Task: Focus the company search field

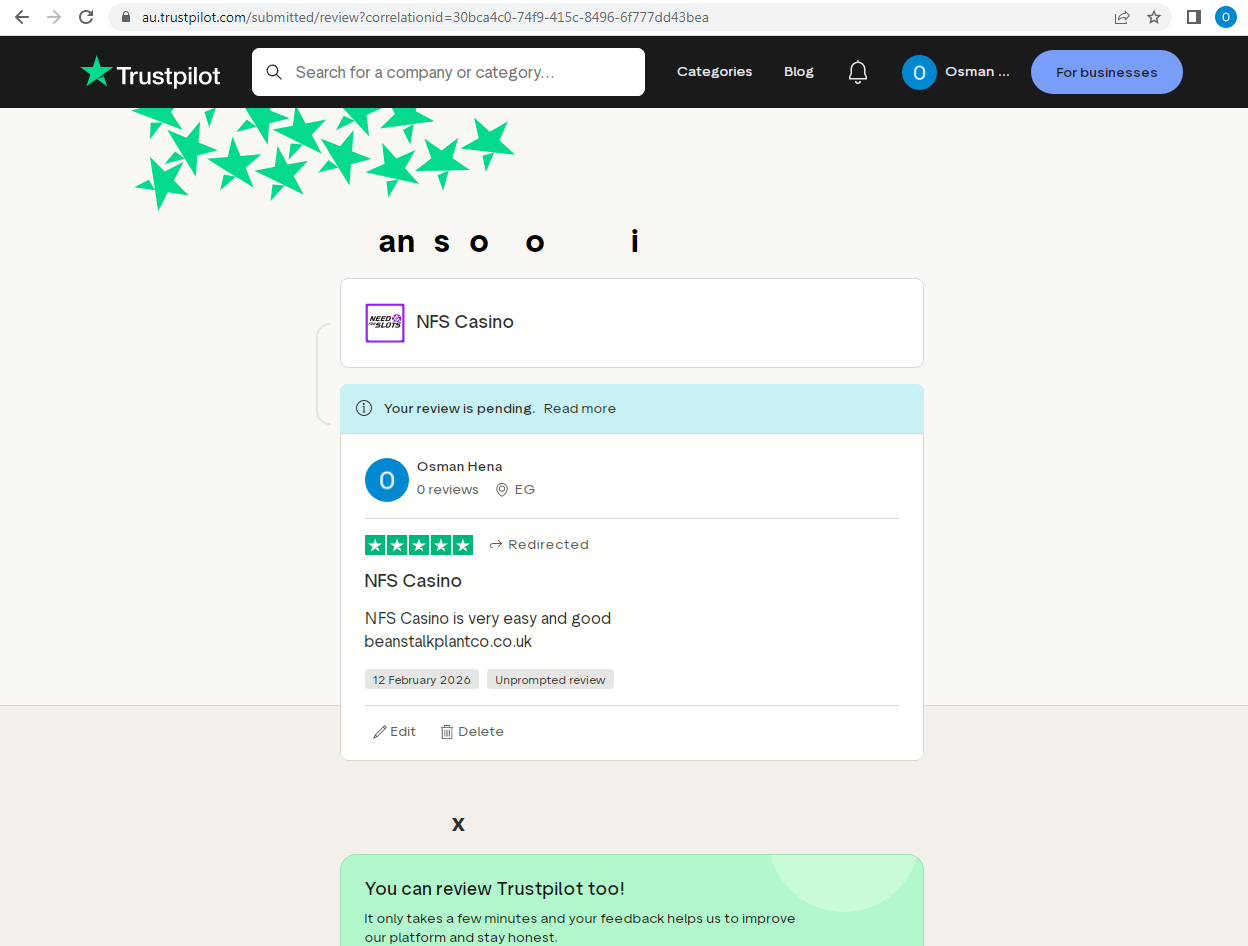Action: click(448, 72)
